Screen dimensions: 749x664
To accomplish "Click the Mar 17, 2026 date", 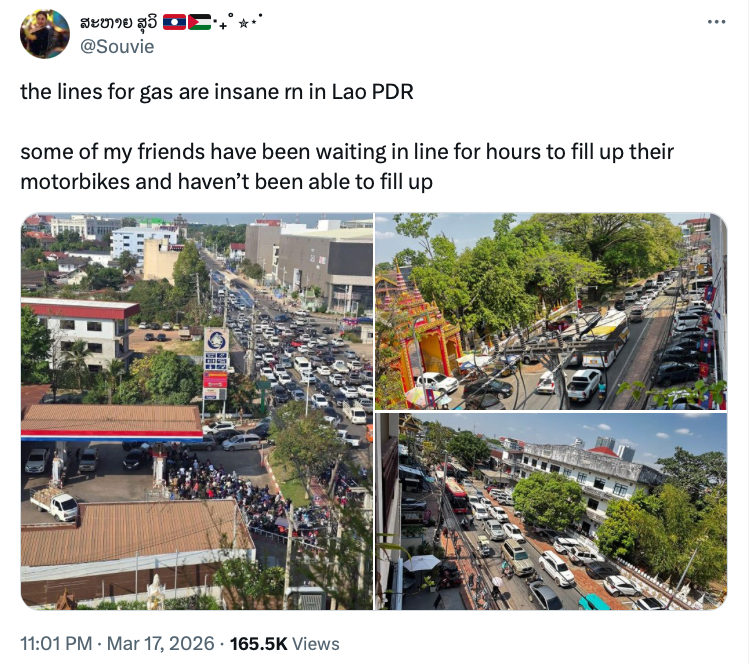I will (x=160, y=643).
